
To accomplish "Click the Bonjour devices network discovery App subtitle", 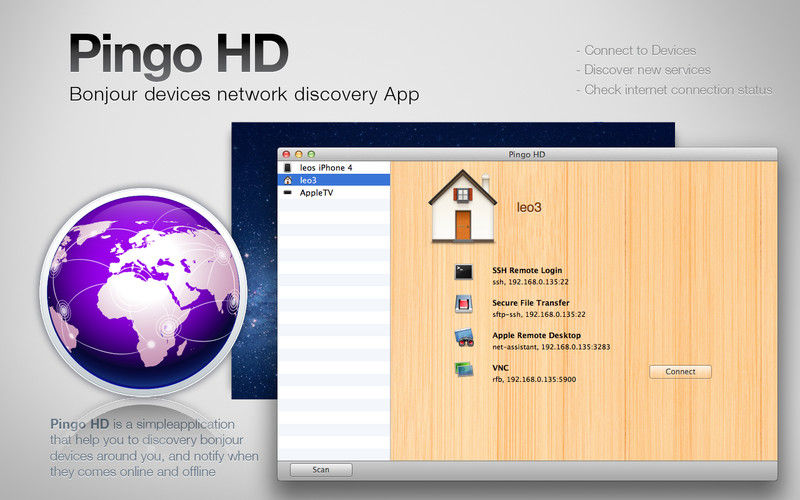I will [244, 94].
